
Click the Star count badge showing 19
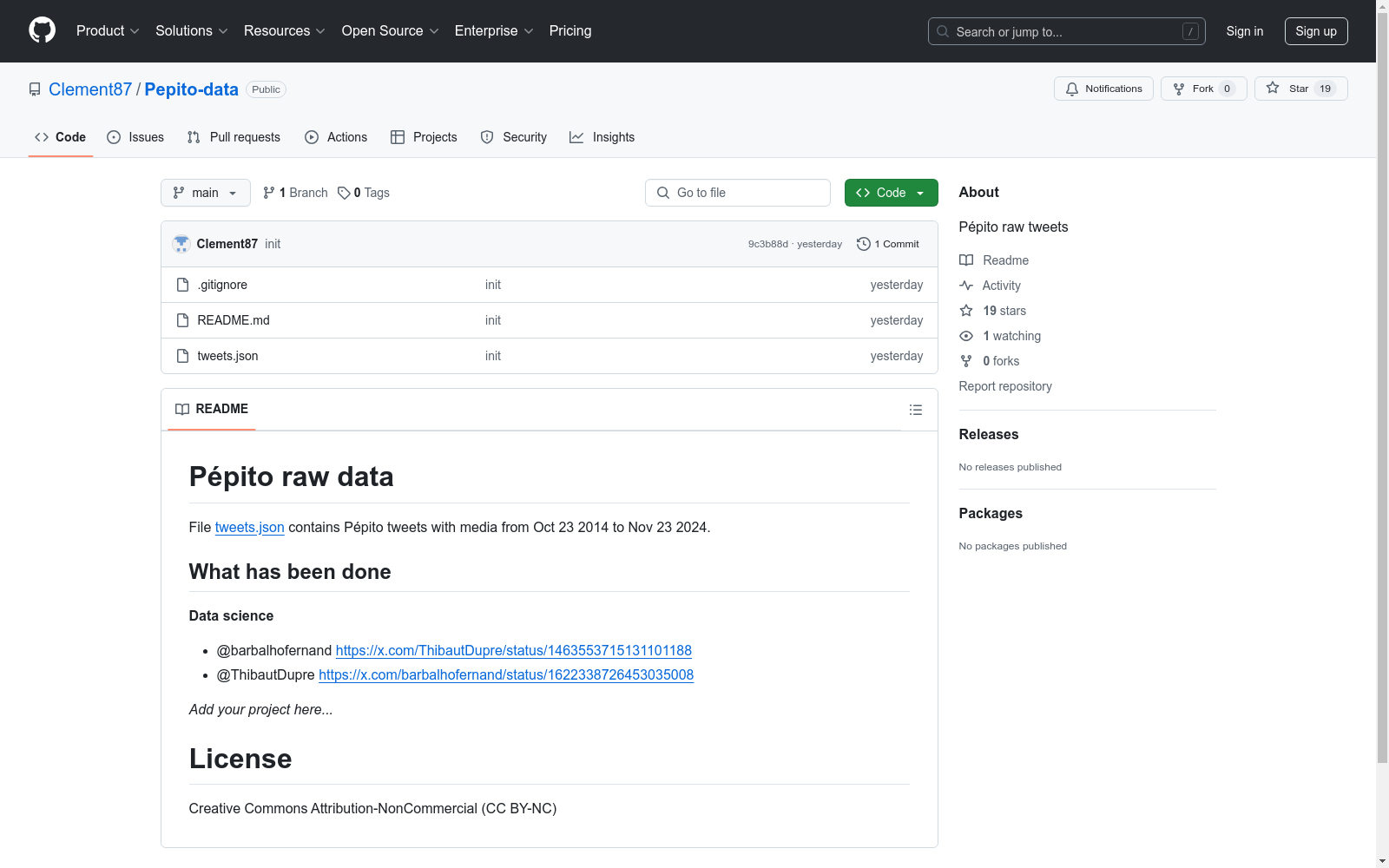coord(1325,89)
